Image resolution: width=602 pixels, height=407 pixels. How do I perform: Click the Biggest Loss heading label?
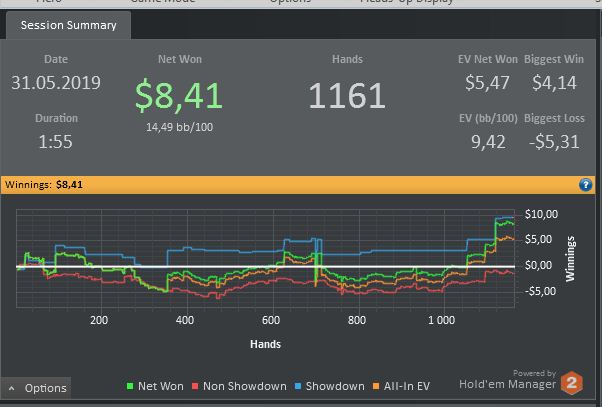click(554, 118)
